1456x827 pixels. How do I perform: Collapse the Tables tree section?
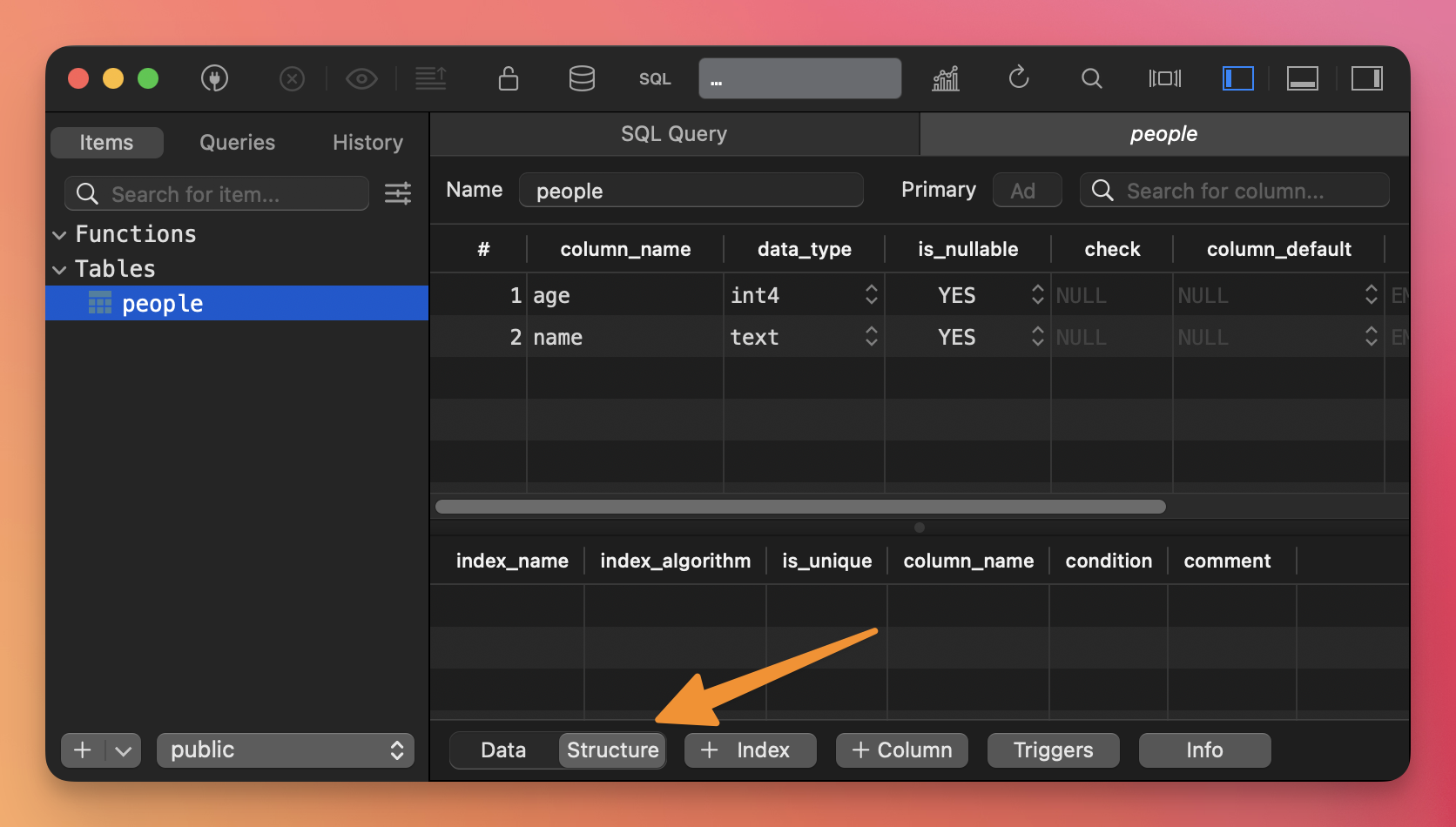59,270
